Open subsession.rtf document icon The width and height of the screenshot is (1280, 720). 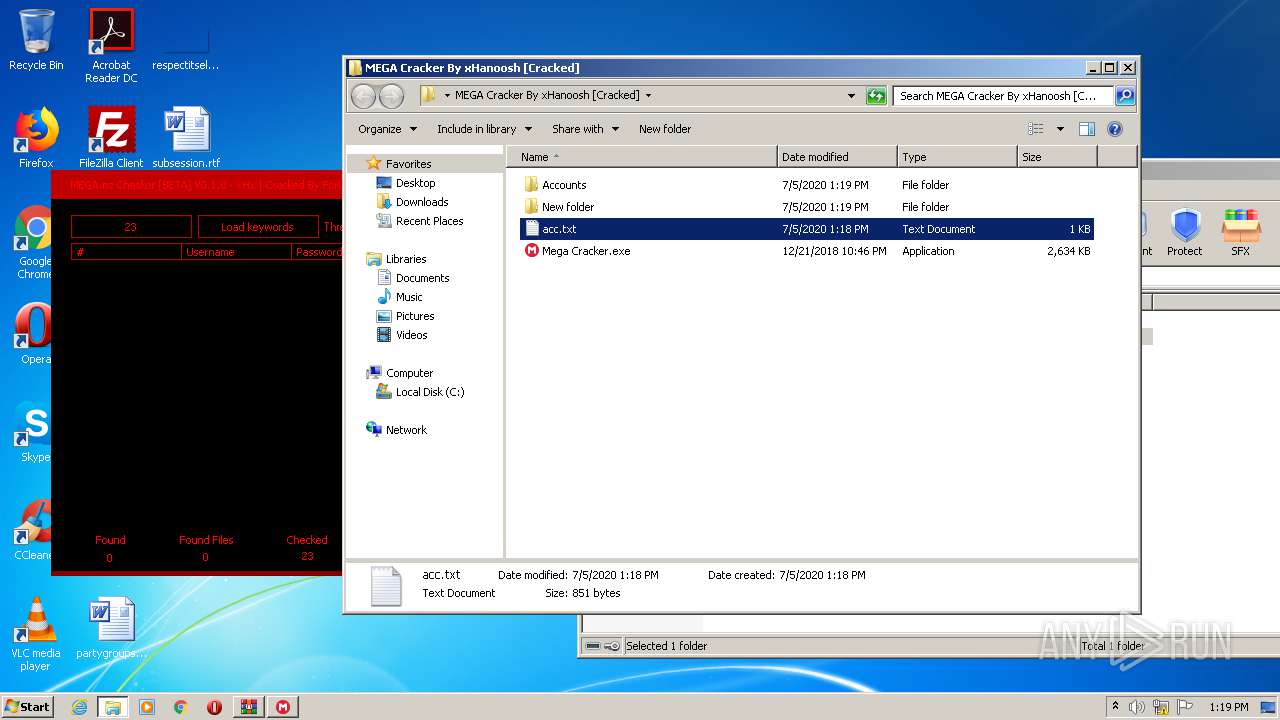pos(186,137)
